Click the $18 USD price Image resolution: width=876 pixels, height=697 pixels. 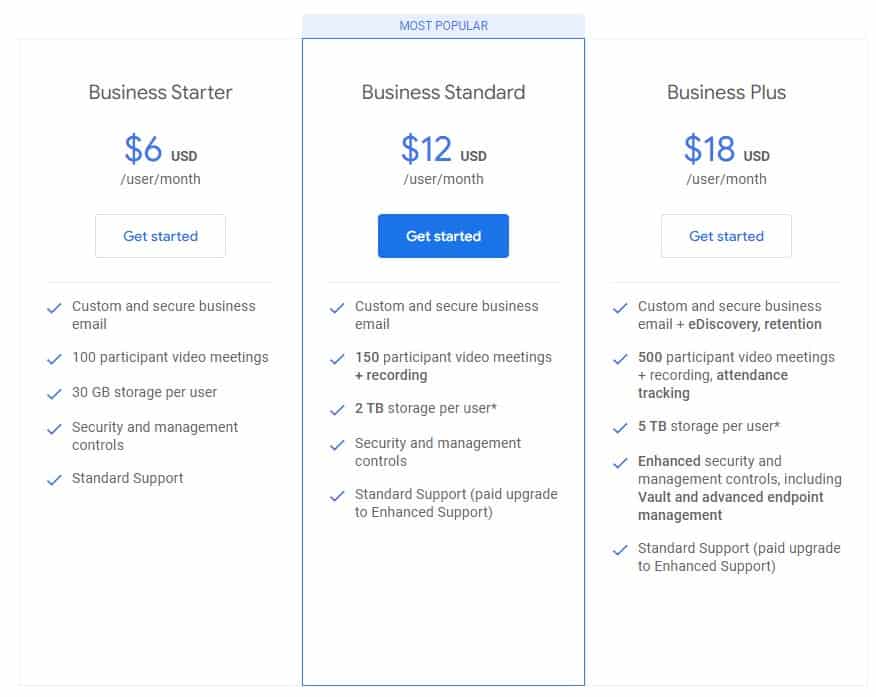coord(726,149)
